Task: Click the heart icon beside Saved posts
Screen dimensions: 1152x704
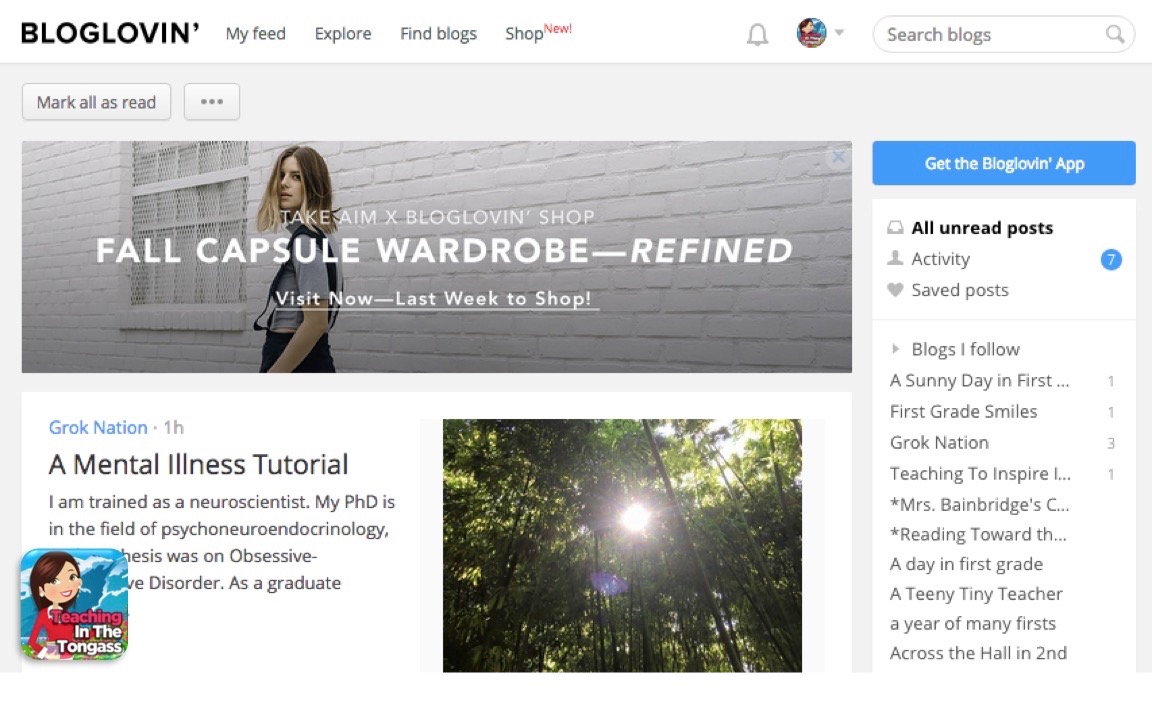Action: coord(895,290)
